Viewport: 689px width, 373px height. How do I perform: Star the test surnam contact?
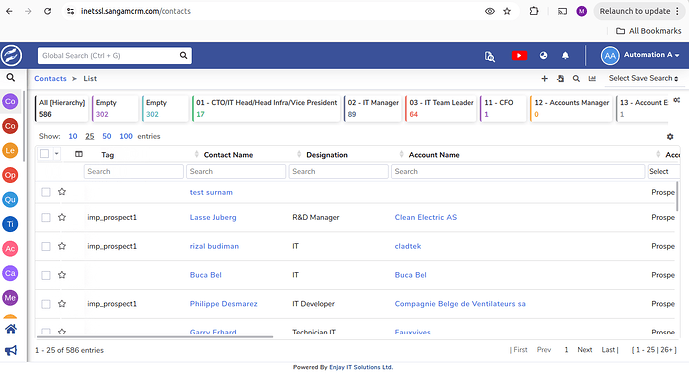[x=62, y=192]
